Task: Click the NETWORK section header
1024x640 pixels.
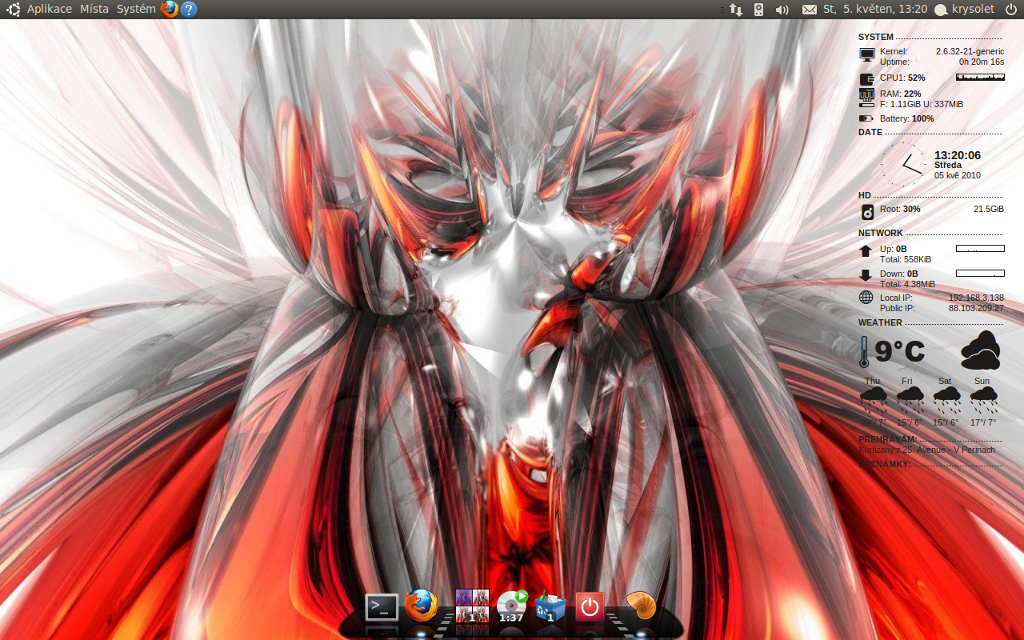Action: [880, 233]
